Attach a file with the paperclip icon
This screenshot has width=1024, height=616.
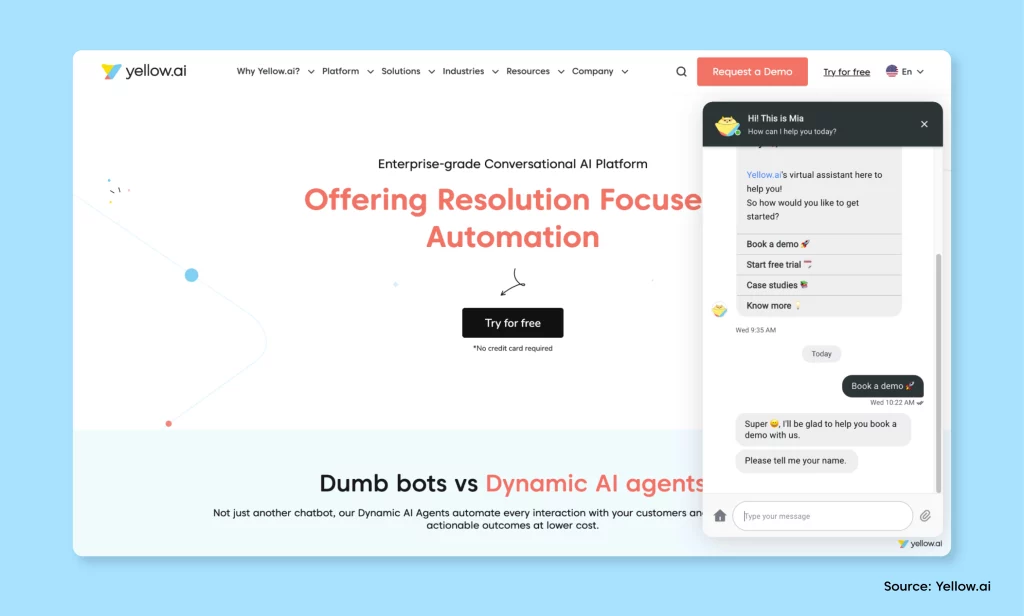(x=925, y=516)
